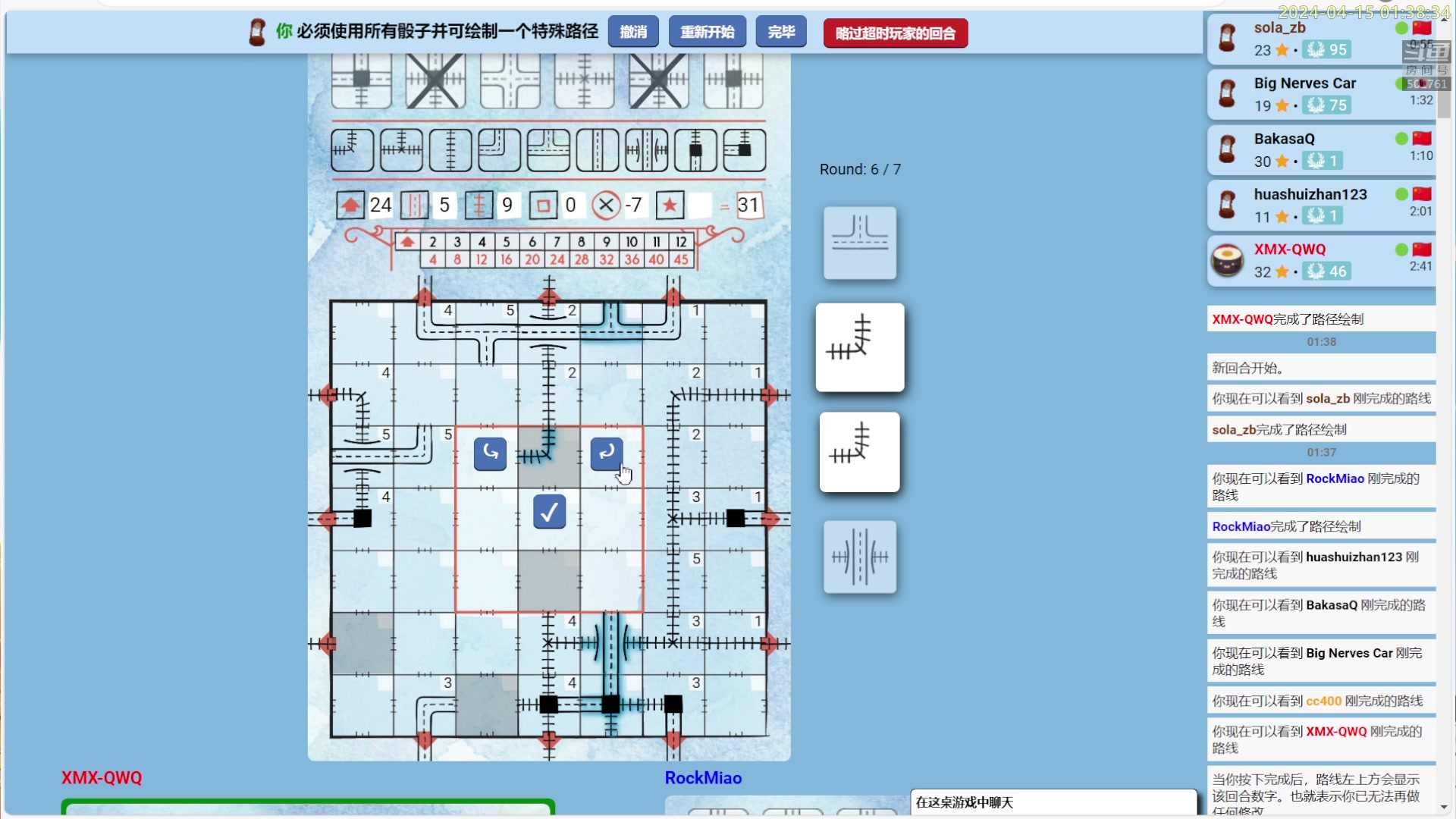Viewport: 1456px width, 819px height.
Task: Click the RockMiao board label
Action: tap(703, 778)
